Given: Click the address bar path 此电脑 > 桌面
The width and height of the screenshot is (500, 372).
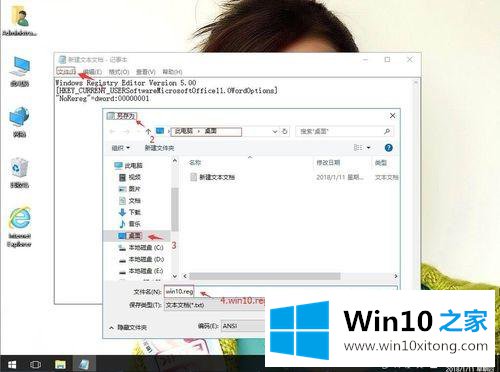Looking at the screenshot, I should 206,131.
